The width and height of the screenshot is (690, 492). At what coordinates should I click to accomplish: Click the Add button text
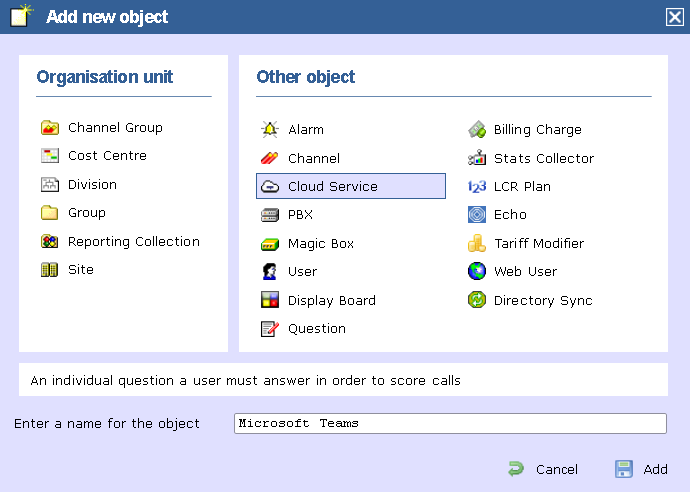pyautogui.click(x=655, y=470)
